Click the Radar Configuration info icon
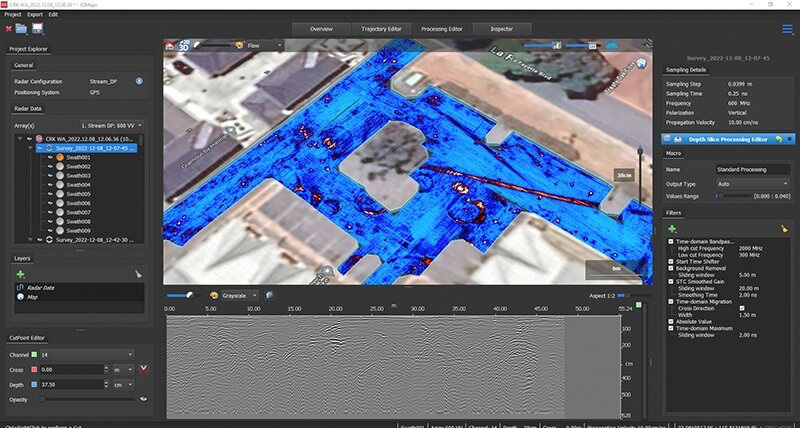 (139, 80)
